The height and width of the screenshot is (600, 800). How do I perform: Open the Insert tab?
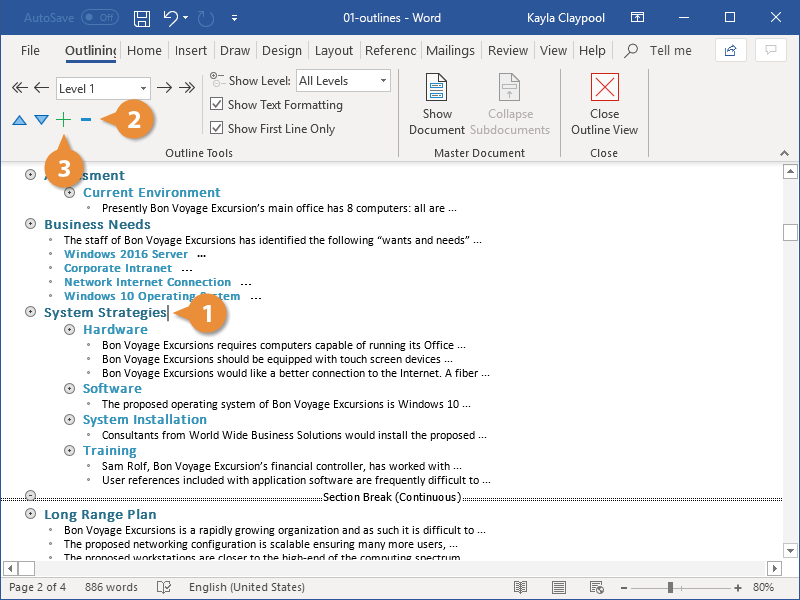(191, 51)
